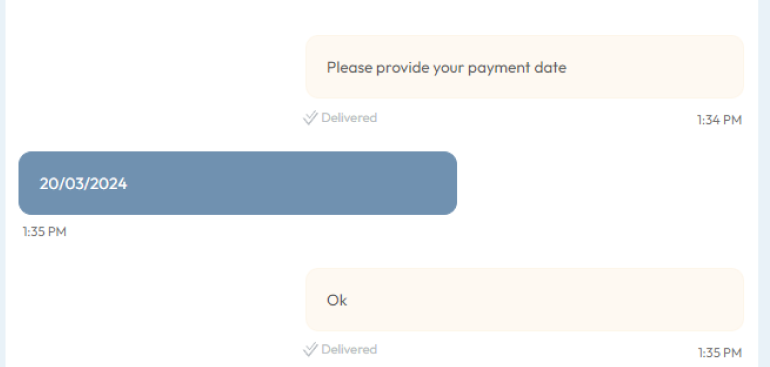Select the 'Ok' message bubble
This screenshot has height=367, width=770.
point(524,300)
